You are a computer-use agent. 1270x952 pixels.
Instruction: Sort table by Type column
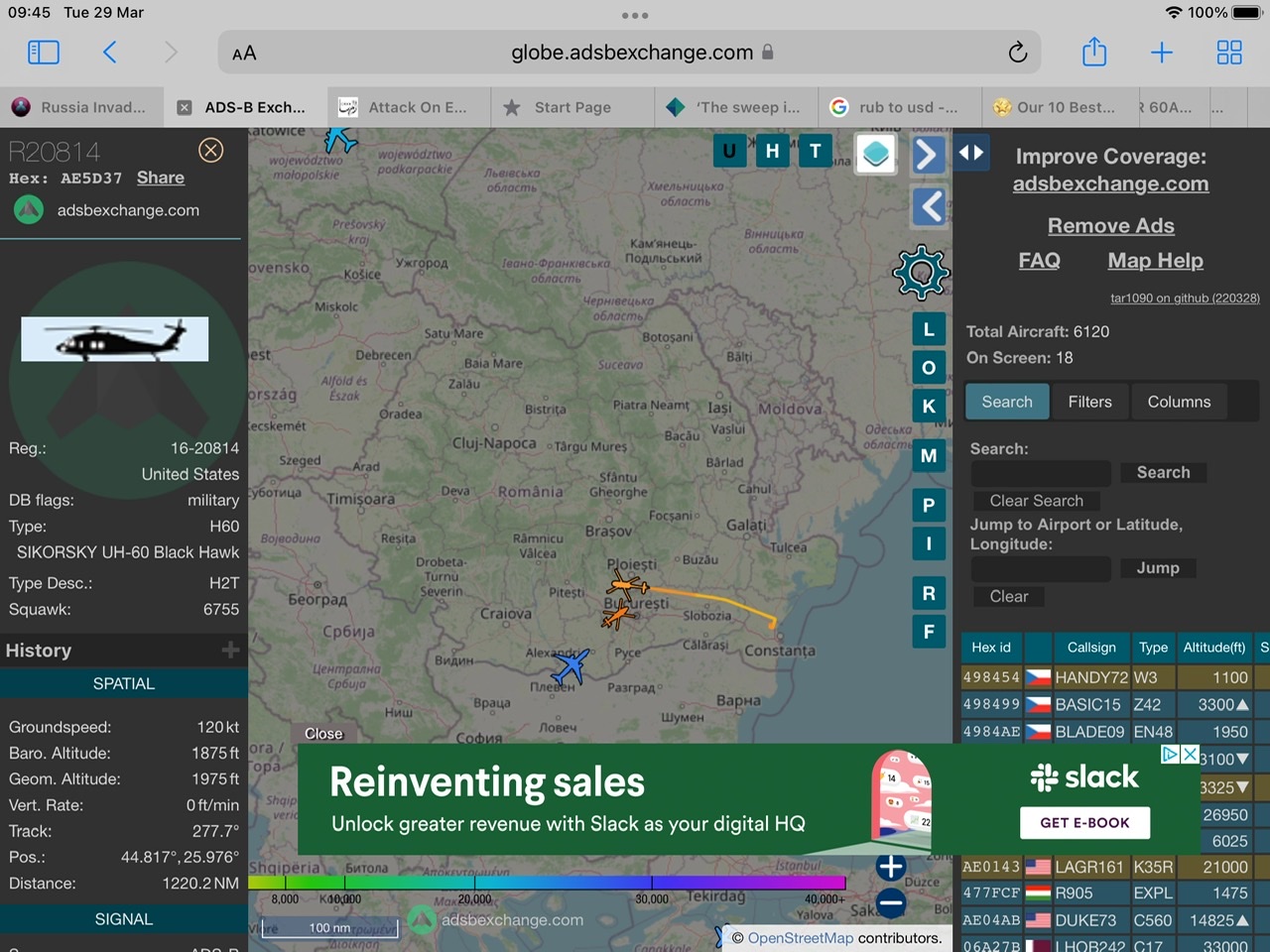coord(1153,648)
